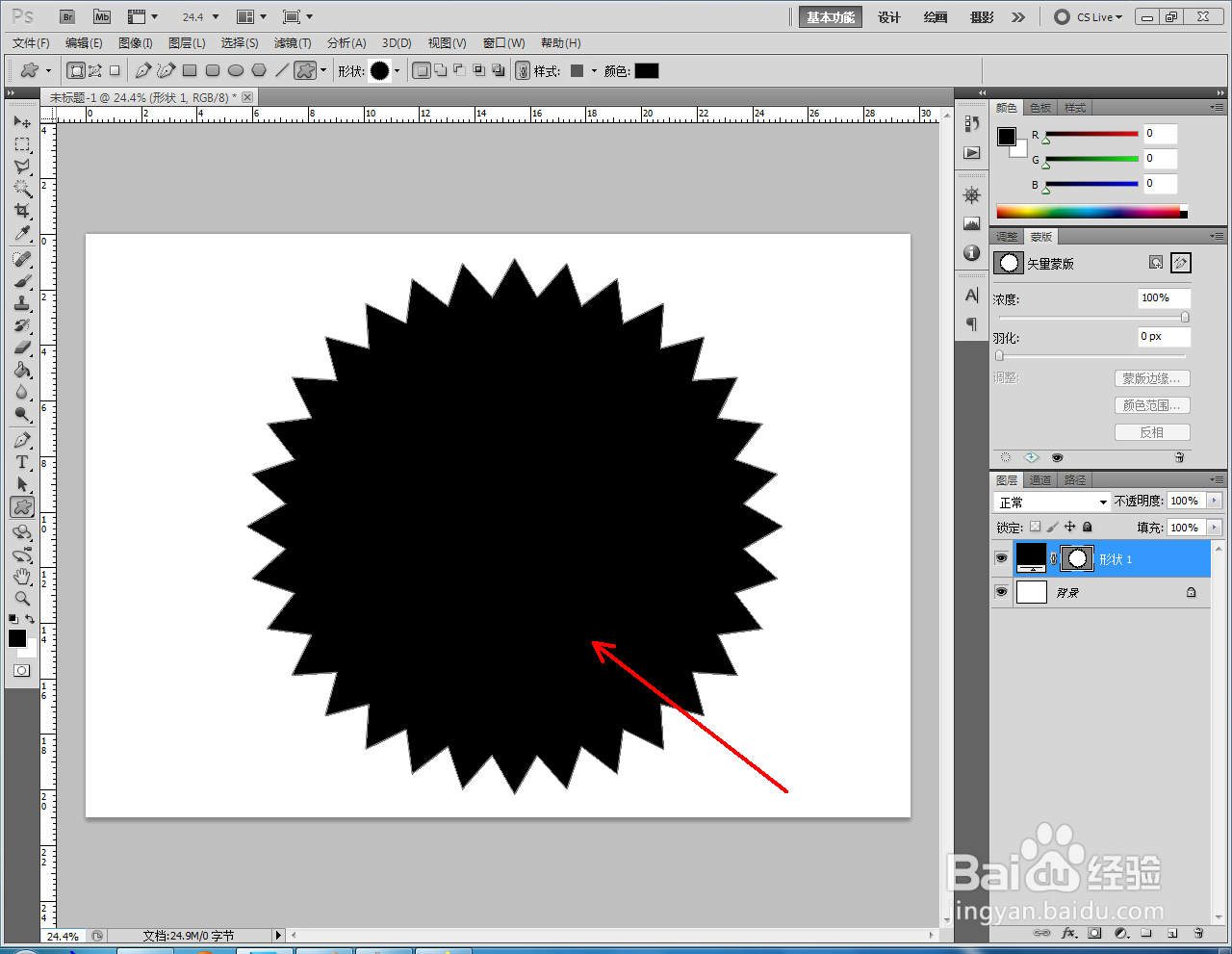
Task: Select the Paint Bucket tool
Action: (x=22, y=370)
